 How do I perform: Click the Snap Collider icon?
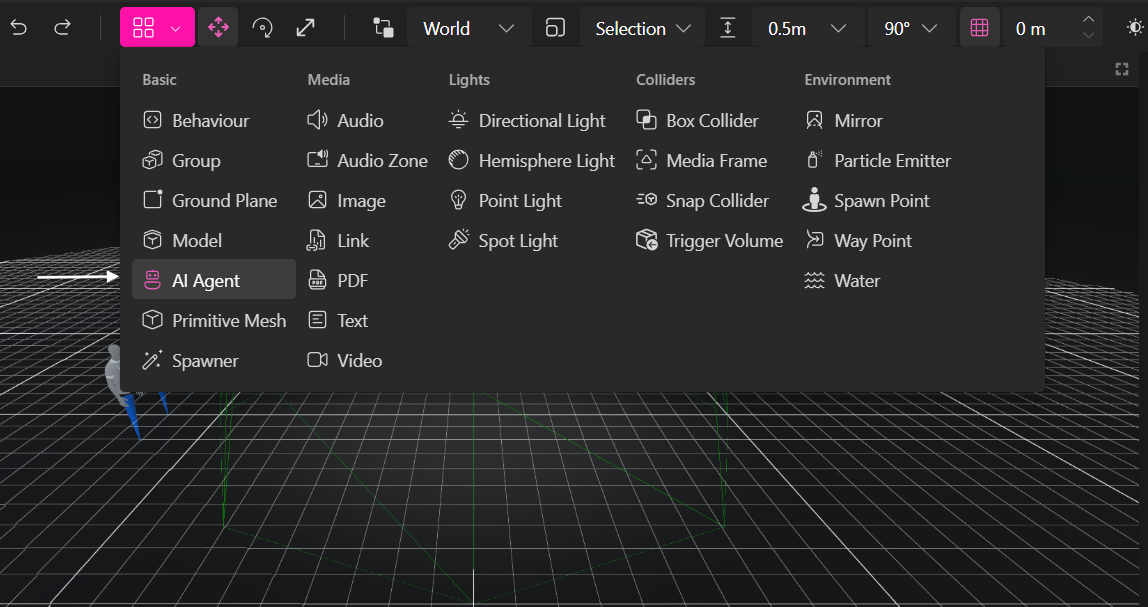pyautogui.click(x=646, y=199)
